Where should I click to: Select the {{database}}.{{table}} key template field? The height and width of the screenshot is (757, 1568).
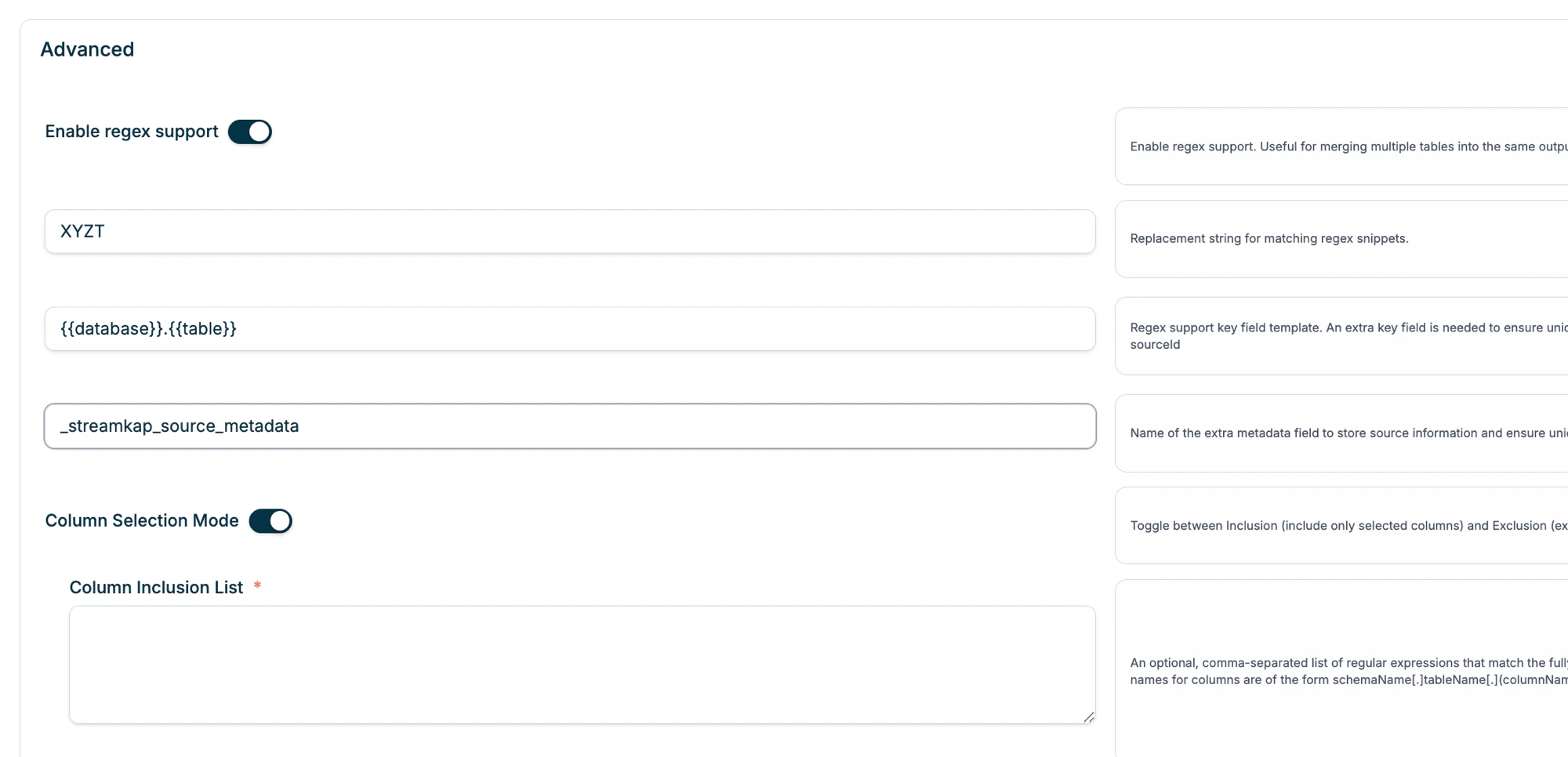570,329
